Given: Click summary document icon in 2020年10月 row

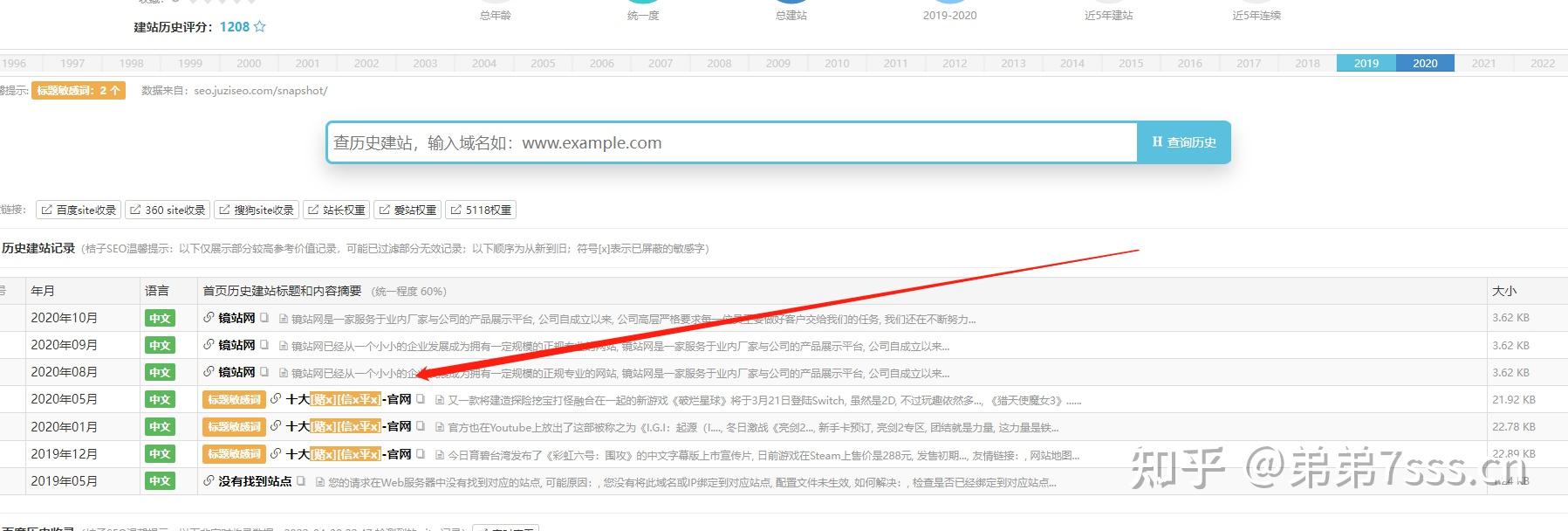Looking at the screenshot, I should pos(284,319).
